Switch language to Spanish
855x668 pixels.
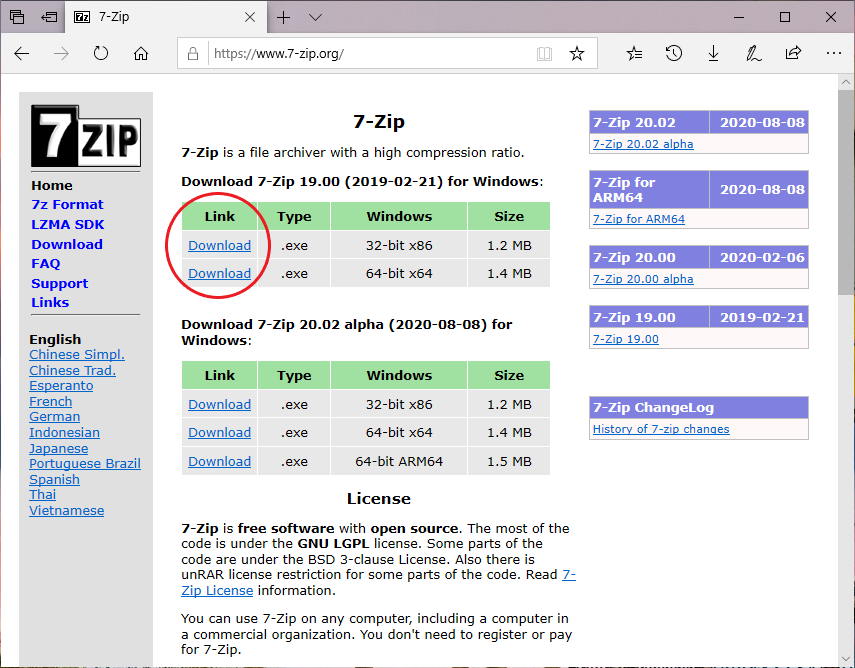click(55, 479)
